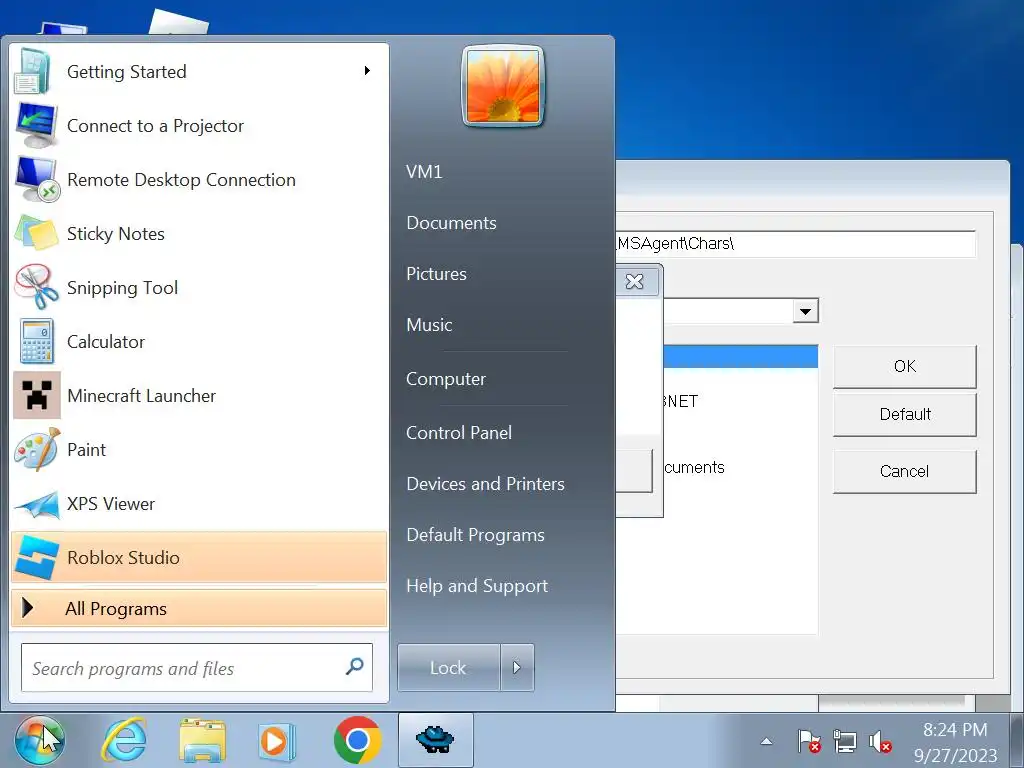Open Help and Support
1024x768 pixels.
point(477,586)
